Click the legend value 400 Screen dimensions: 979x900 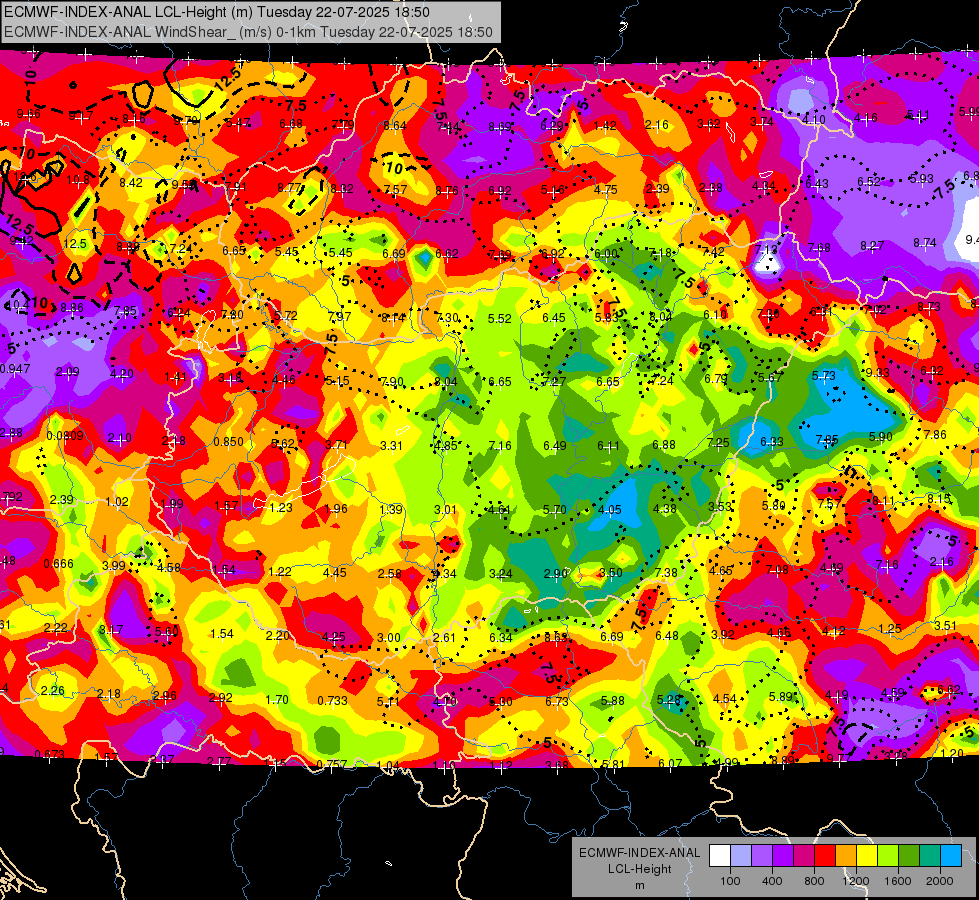point(772,881)
